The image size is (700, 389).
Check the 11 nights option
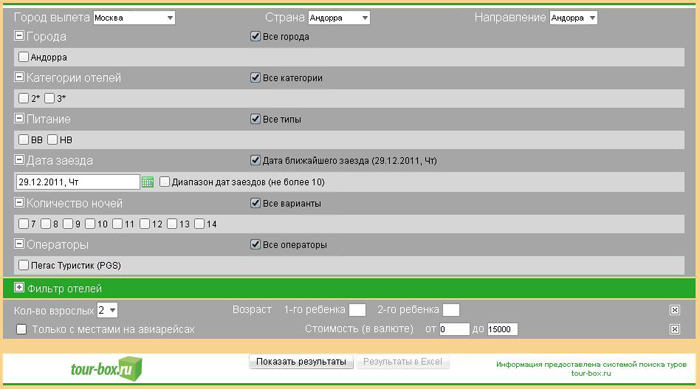pyautogui.click(x=117, y=223)
